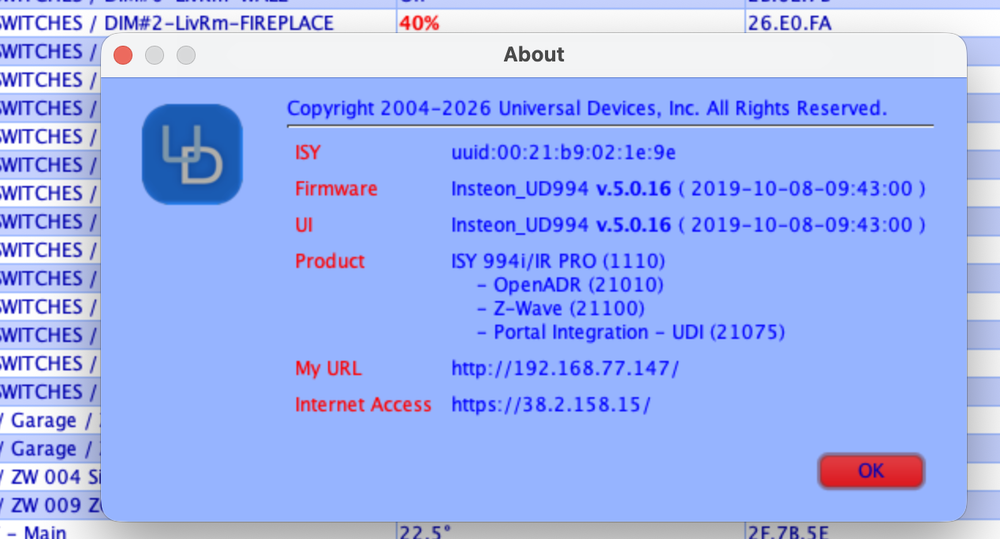This screenshot has width=1000, height=539.
Task: Select the ZW 009 row in main window
Action: pos(50,505)
